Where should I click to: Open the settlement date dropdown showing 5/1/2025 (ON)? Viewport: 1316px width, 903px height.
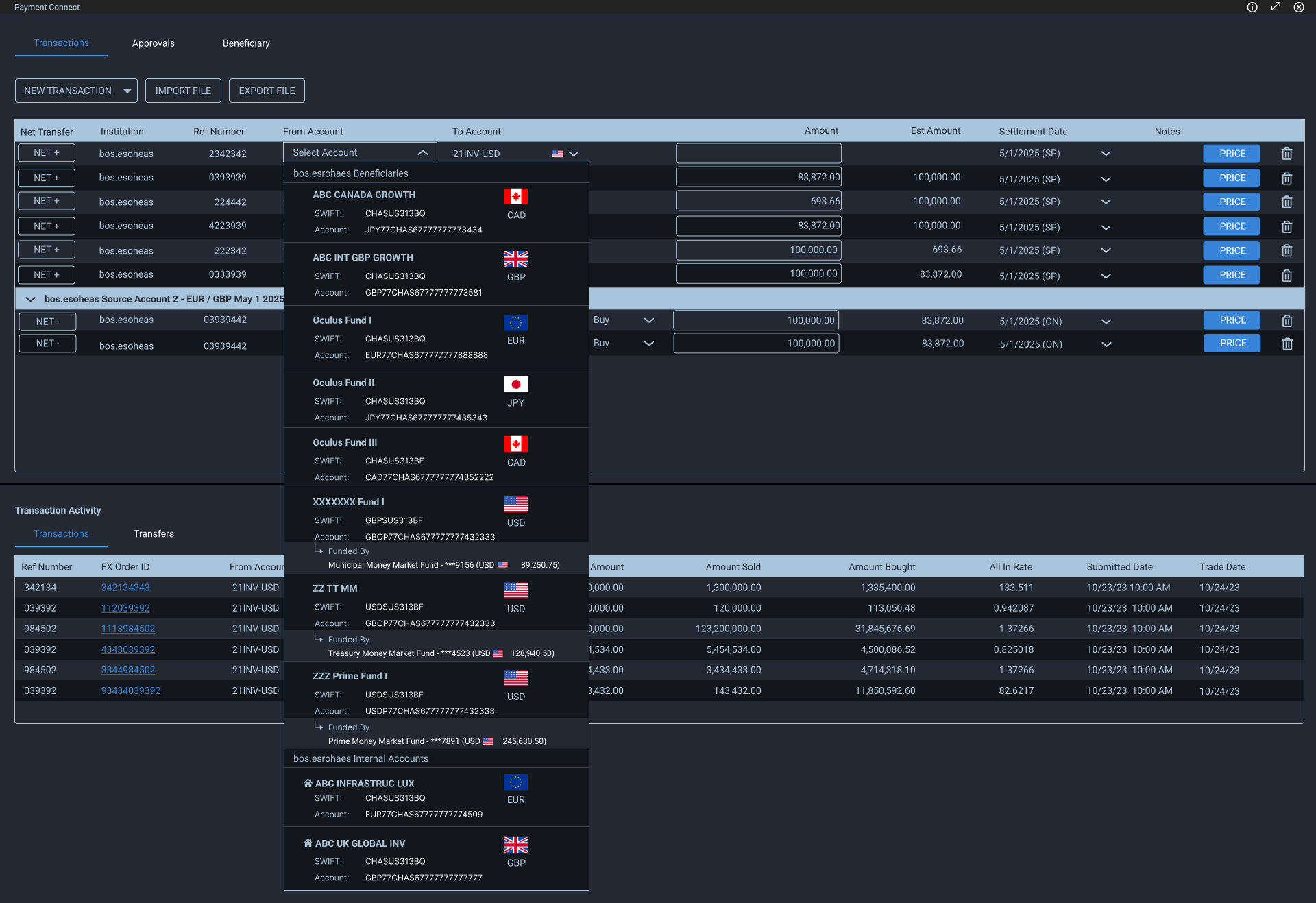coord(1106,321)
